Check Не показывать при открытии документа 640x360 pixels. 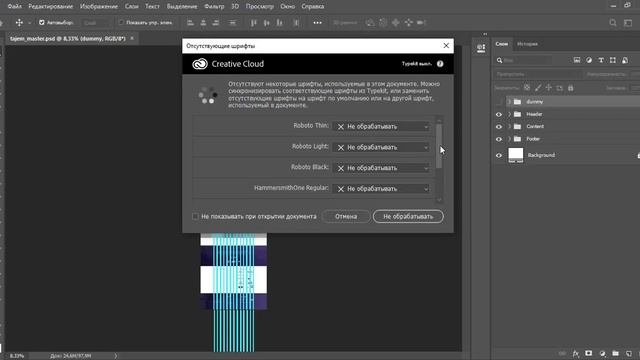[x=196, y=216]
